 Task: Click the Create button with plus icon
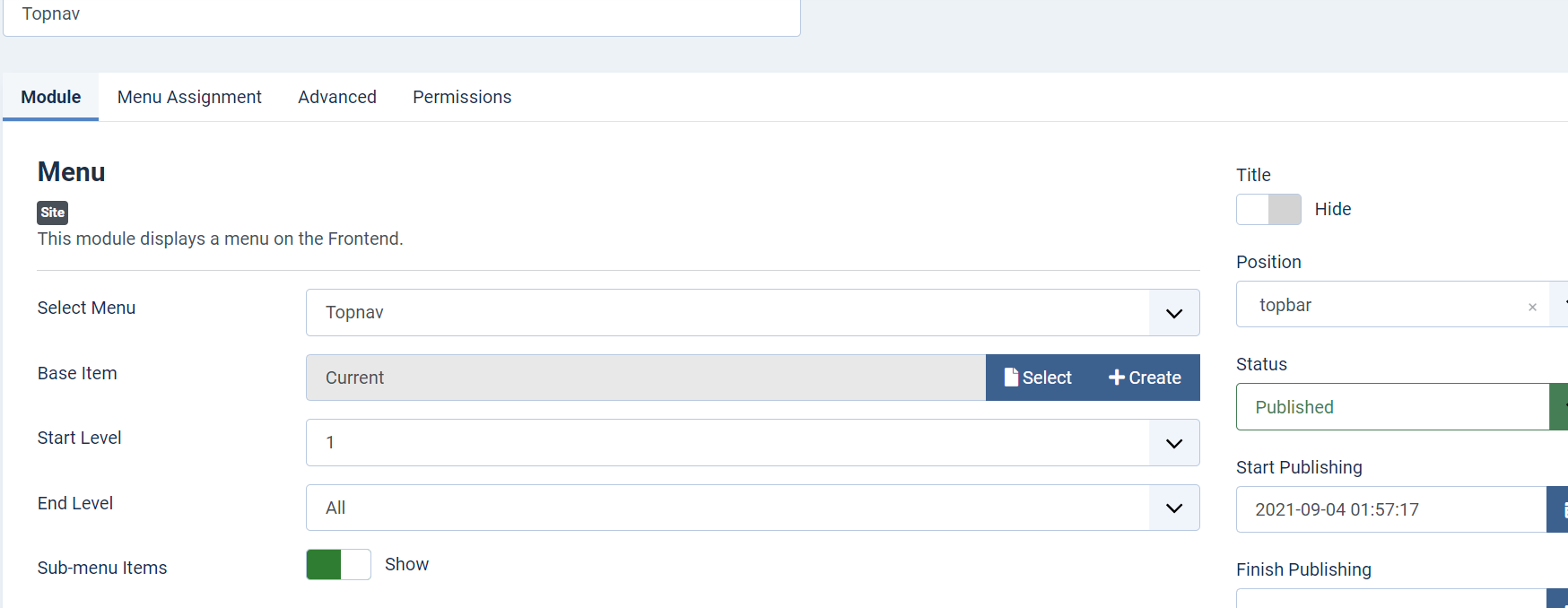1146,378
